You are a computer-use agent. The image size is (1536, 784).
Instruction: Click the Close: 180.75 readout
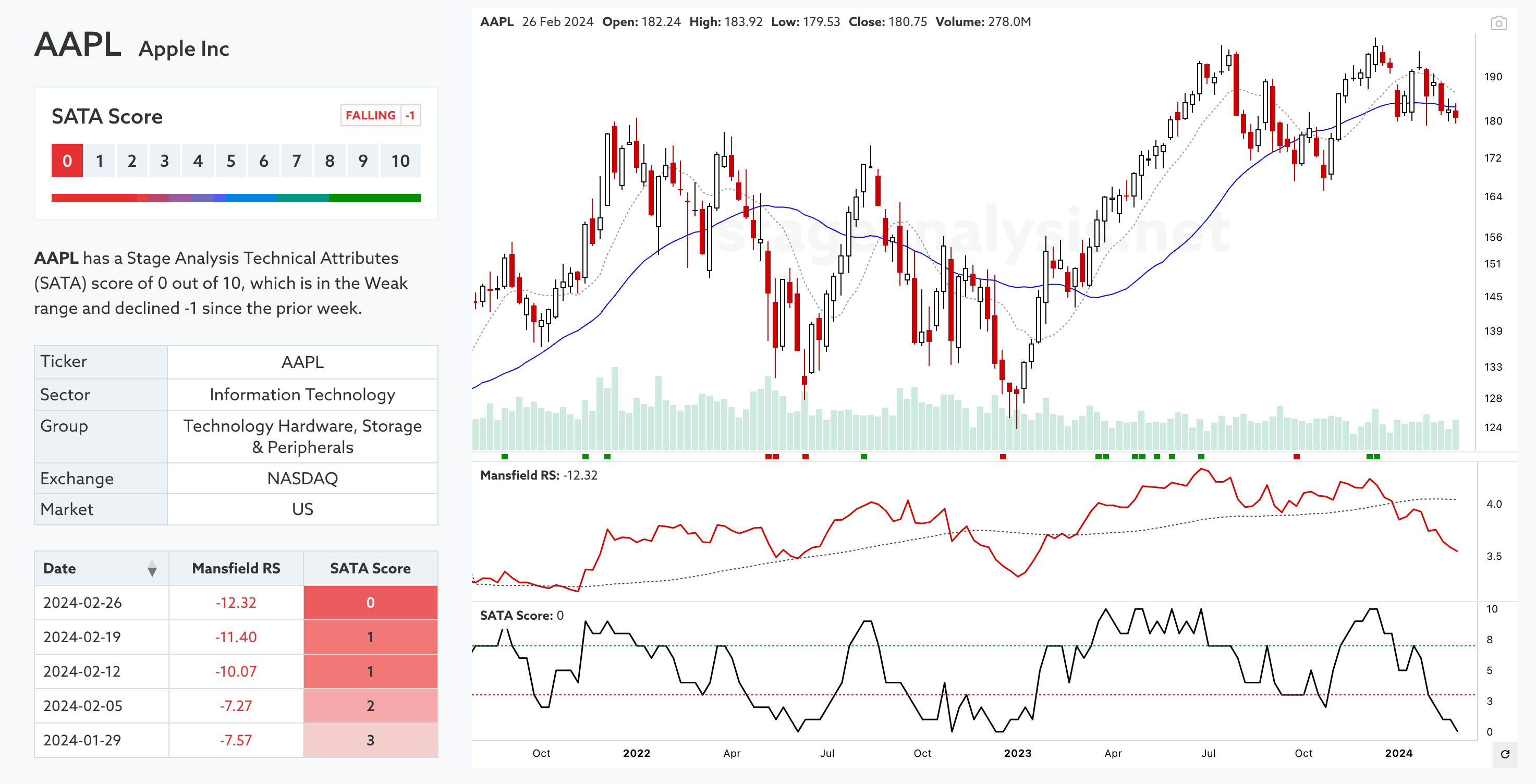887,22
